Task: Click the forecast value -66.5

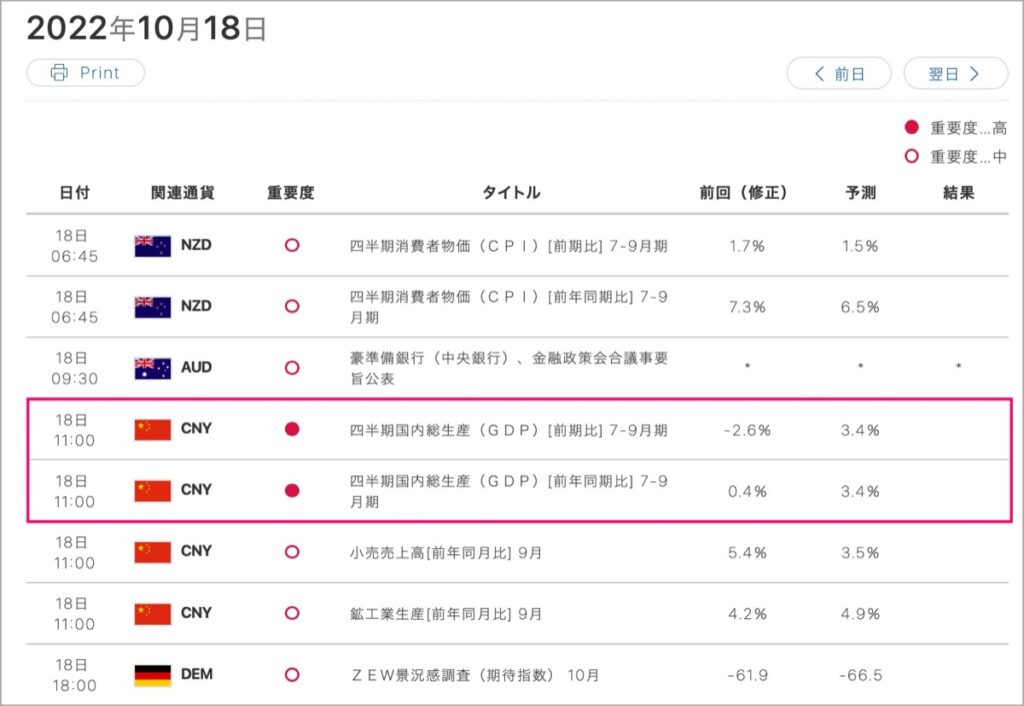Action: tap(860, 675)
